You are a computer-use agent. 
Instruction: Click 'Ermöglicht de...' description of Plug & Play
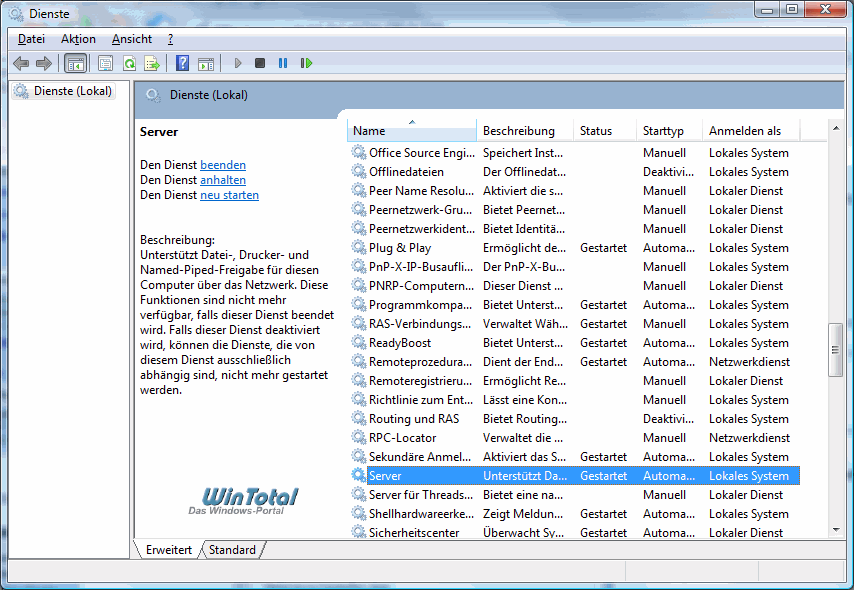(524, 248)
